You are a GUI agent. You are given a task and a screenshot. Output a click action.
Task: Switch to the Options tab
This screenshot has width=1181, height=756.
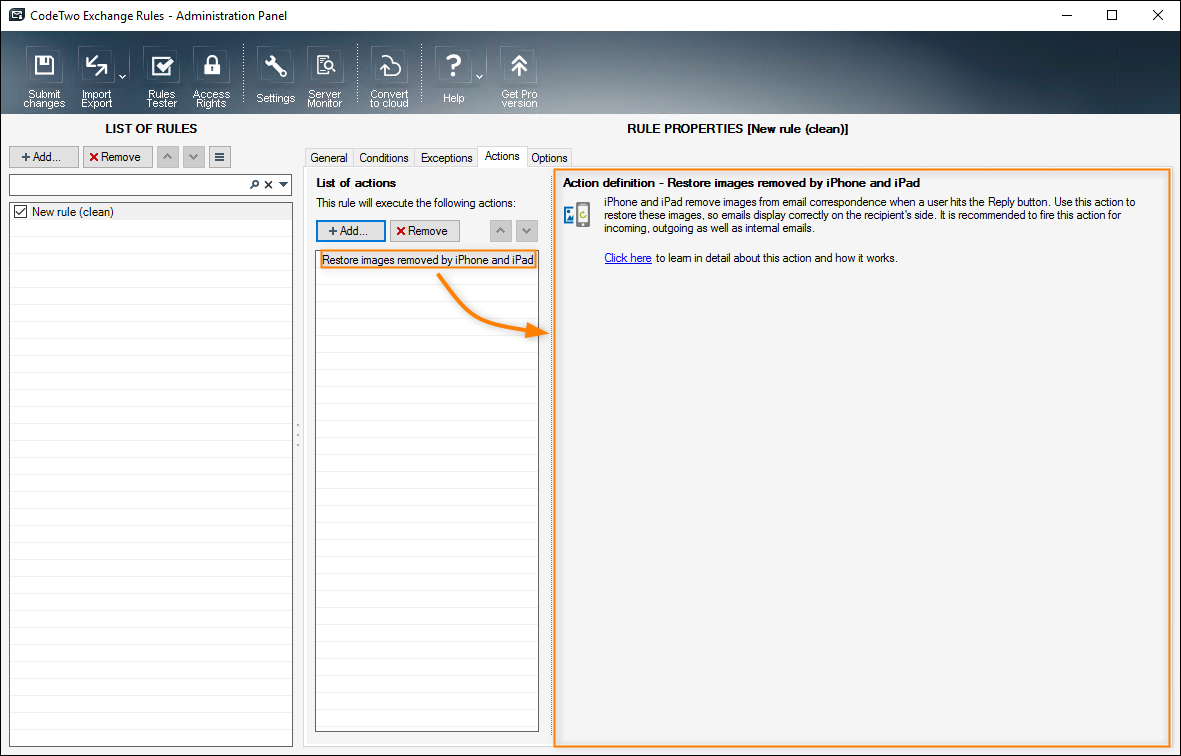(x=549, y=157)
